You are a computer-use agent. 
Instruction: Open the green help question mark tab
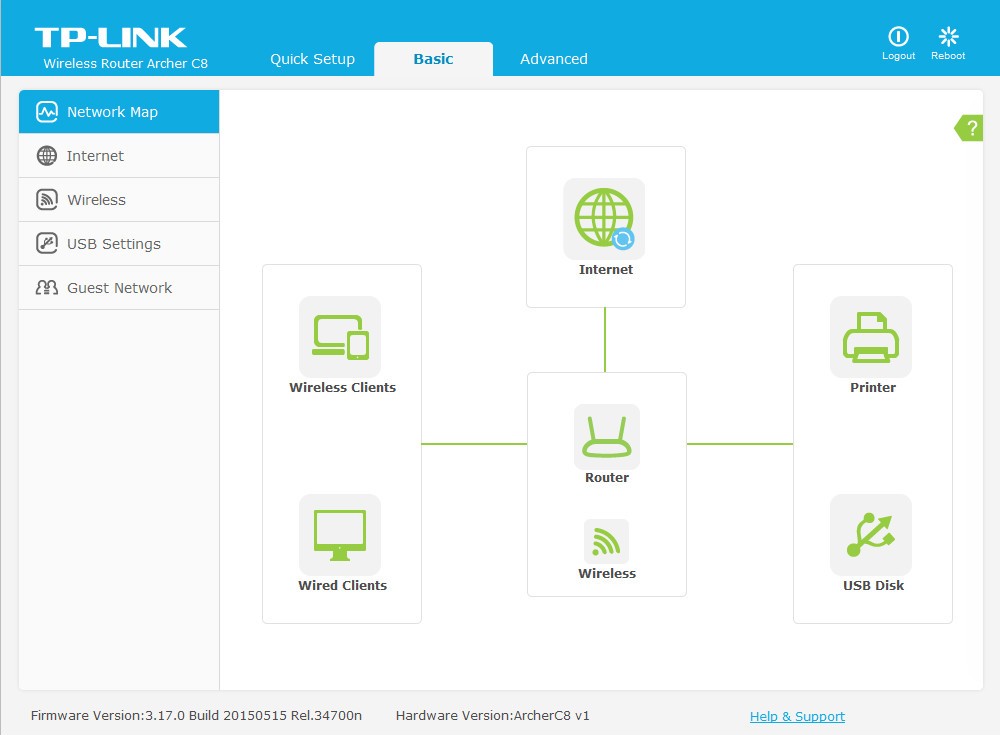970,128
